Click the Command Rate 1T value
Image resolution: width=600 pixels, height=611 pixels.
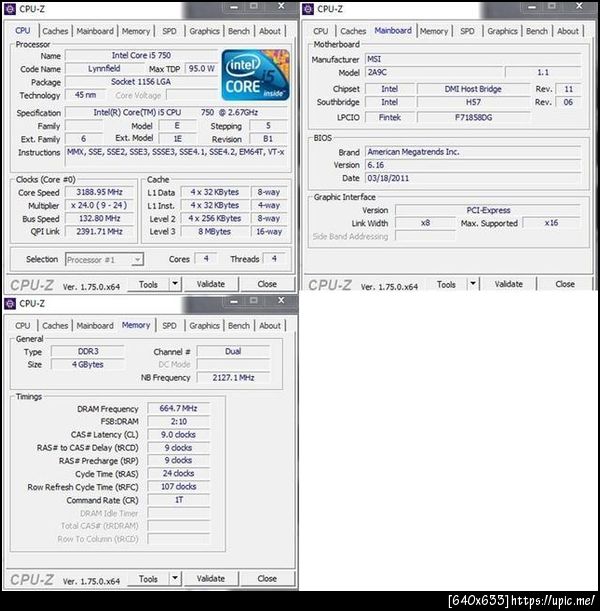(x=178, y=500)
